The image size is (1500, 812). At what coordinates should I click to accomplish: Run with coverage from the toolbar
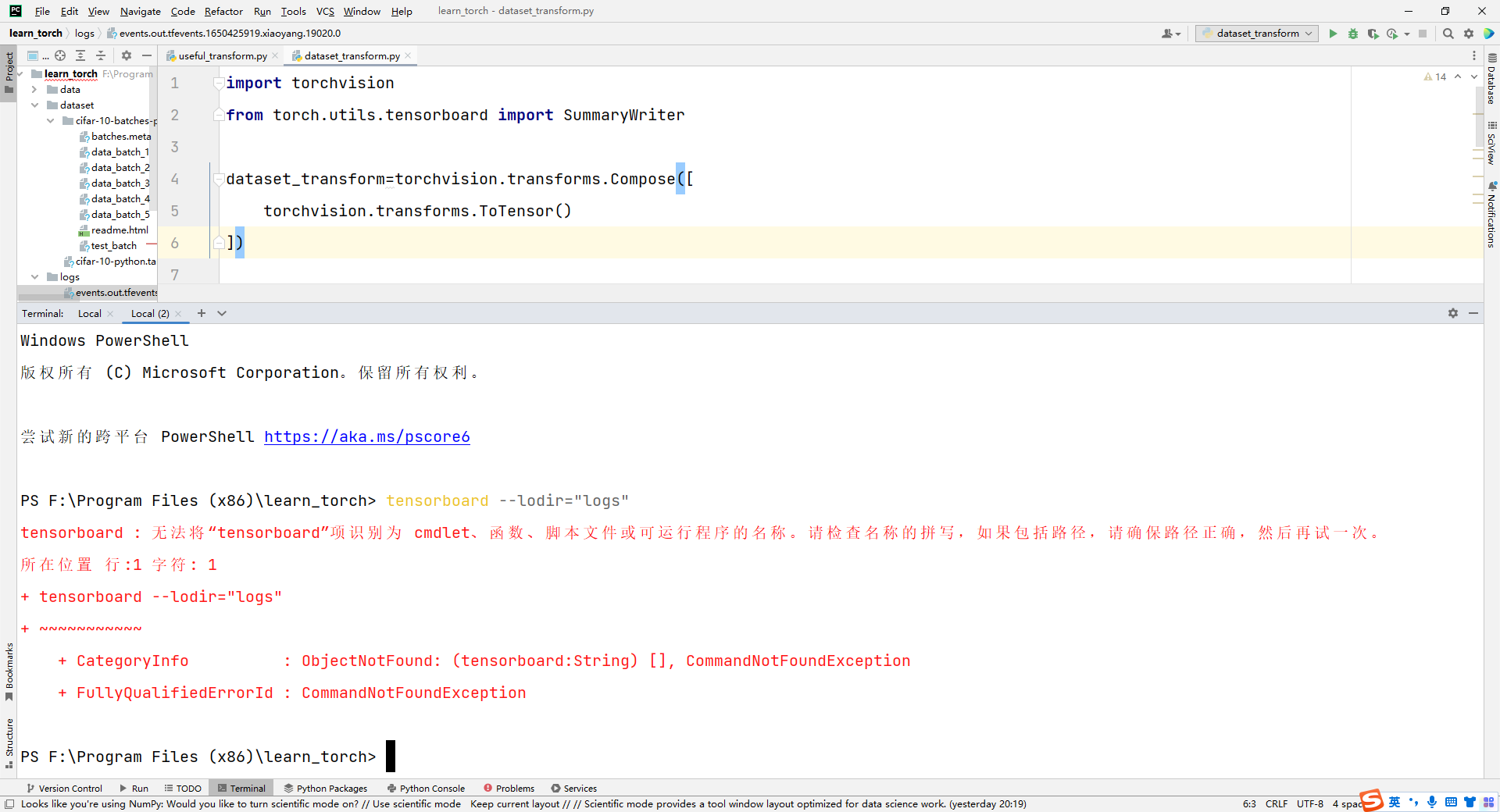click(x=1373, y=34)
